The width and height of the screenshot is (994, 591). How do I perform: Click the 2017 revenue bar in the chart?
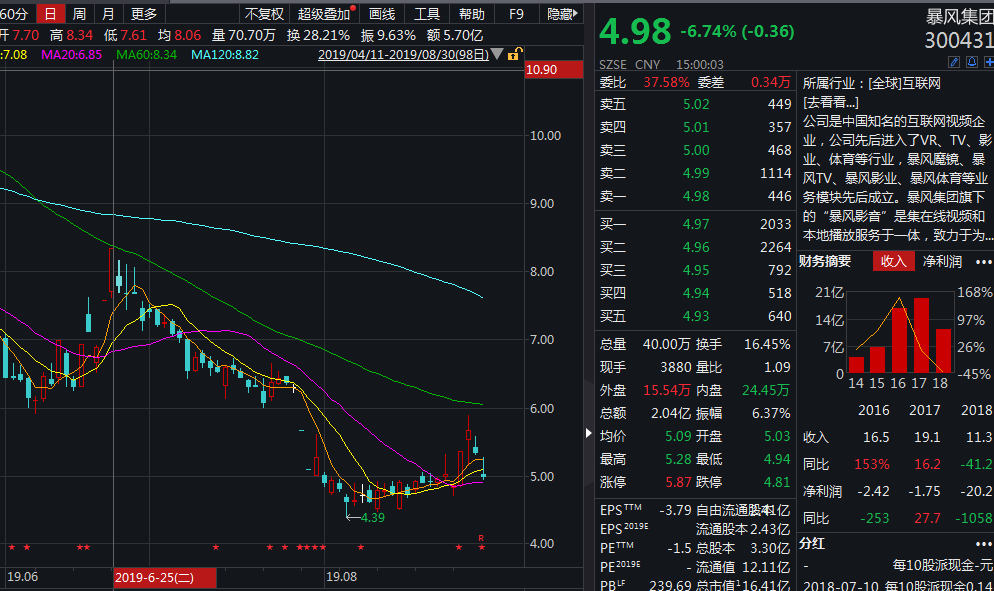920,335
